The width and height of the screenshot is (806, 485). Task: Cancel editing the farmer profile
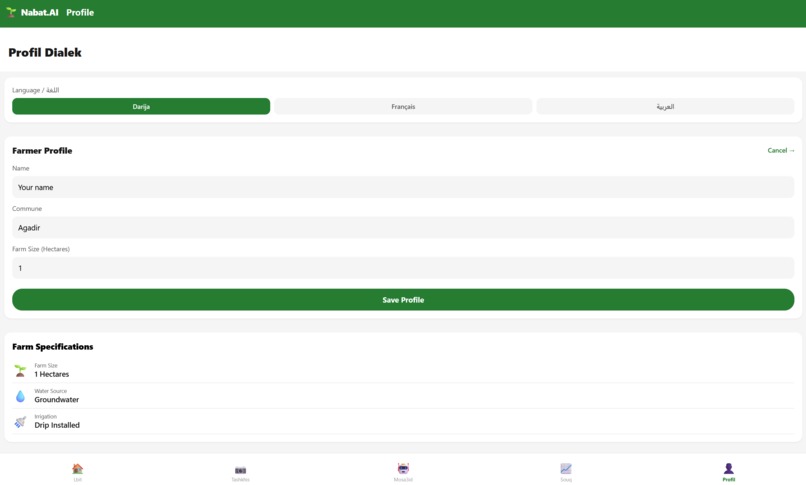[781, 151]
